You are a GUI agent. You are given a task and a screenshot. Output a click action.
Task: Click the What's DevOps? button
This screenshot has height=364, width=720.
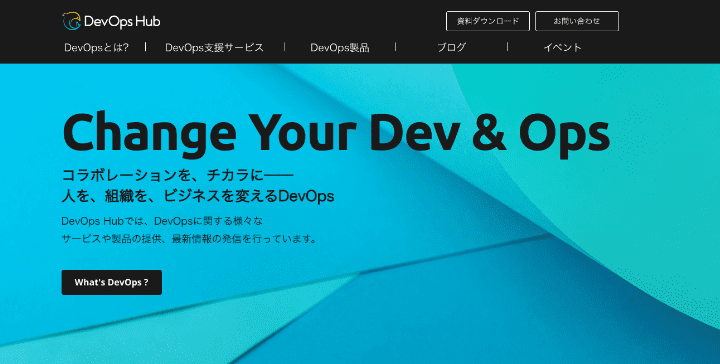click(112, 282)
